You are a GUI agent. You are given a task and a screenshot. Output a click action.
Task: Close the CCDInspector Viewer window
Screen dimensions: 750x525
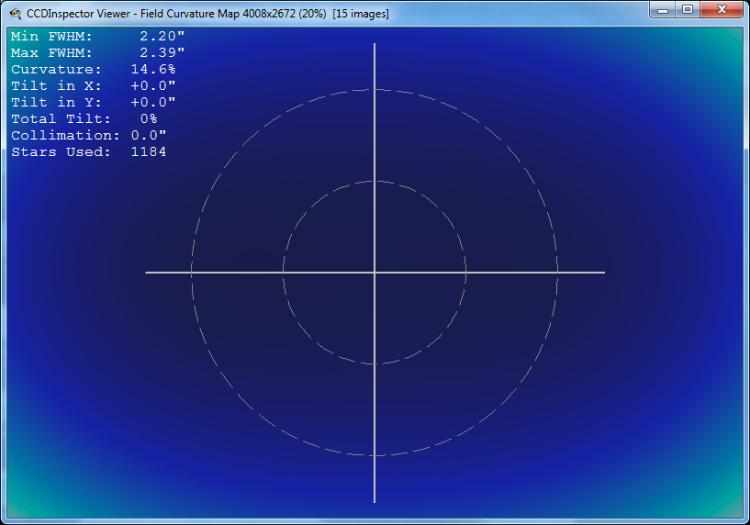pos(722,10)
